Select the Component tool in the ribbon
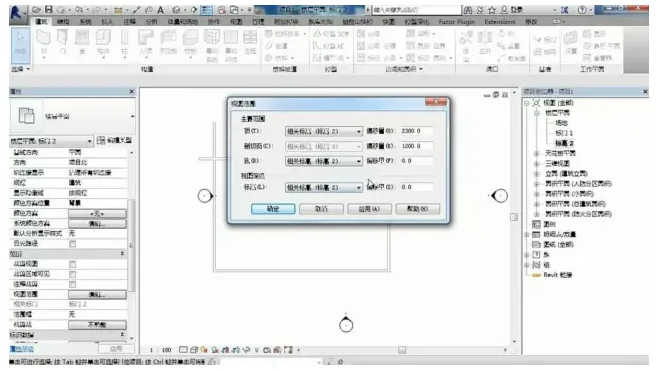656x370 pixels. [x=103, y=43]
